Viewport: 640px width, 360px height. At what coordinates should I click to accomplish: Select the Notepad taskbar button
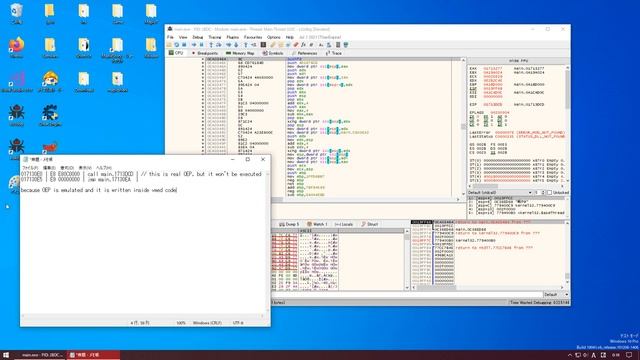point(93,355)
